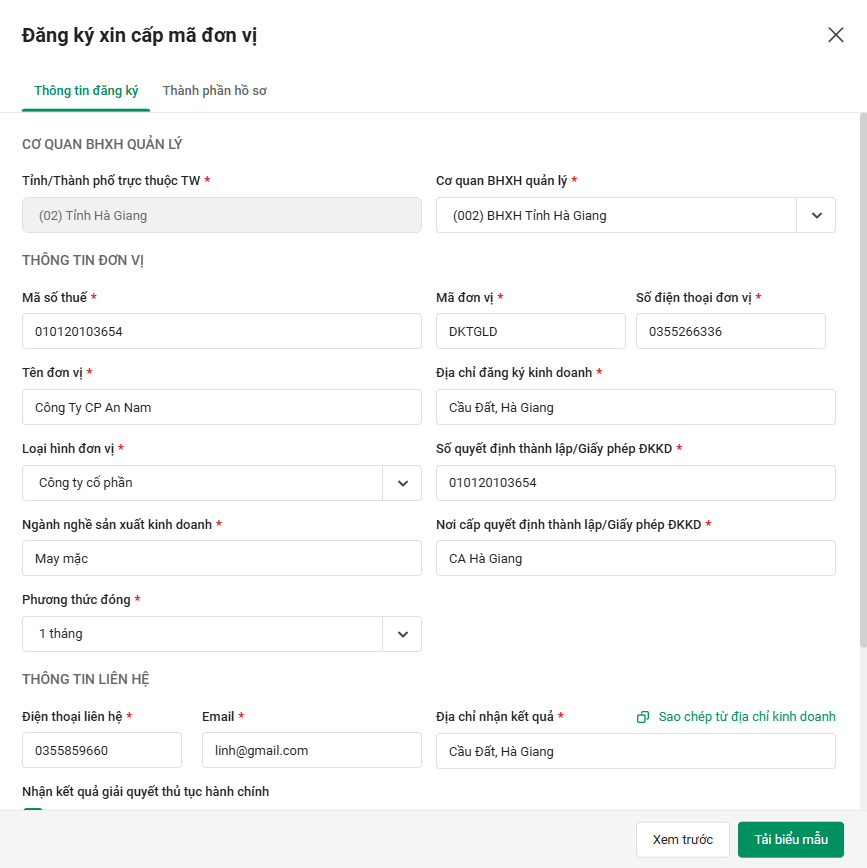Expand the Cơ quan BHXH quản lý dropdown
Viewport: 867px width, 868px height.
click(816, 215)
